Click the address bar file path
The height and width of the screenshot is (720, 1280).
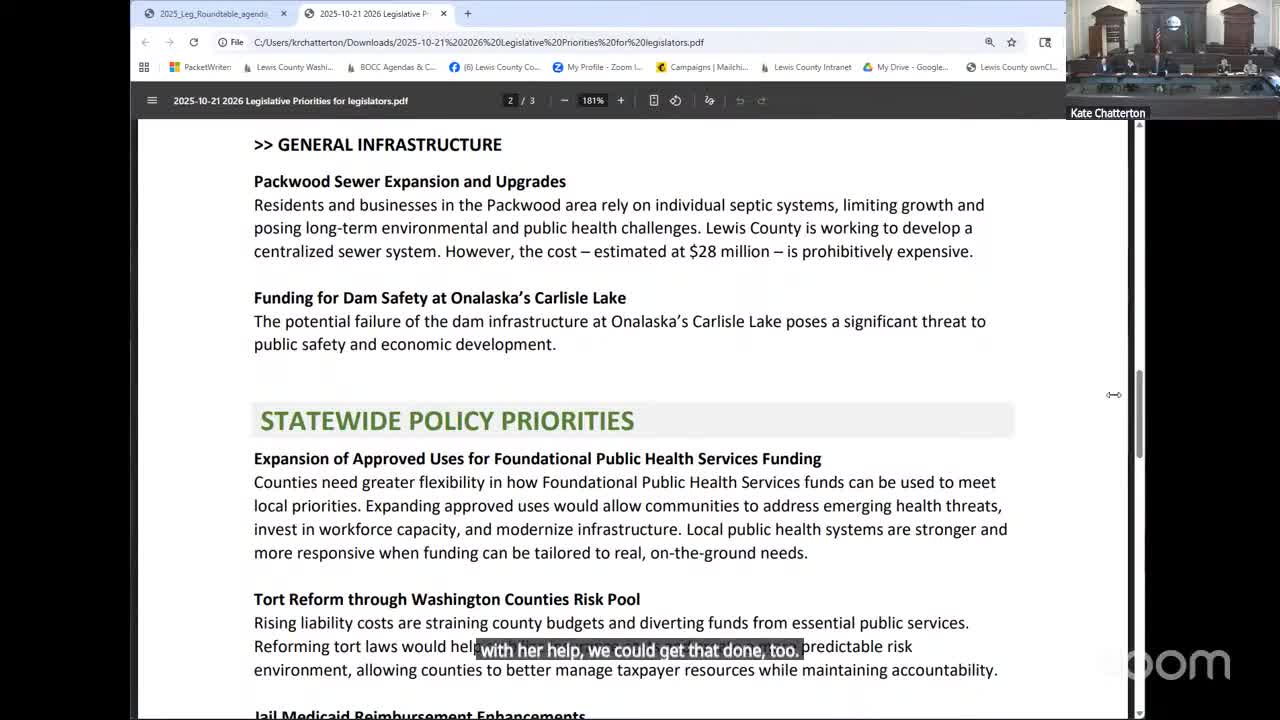(x=478, y=42)
